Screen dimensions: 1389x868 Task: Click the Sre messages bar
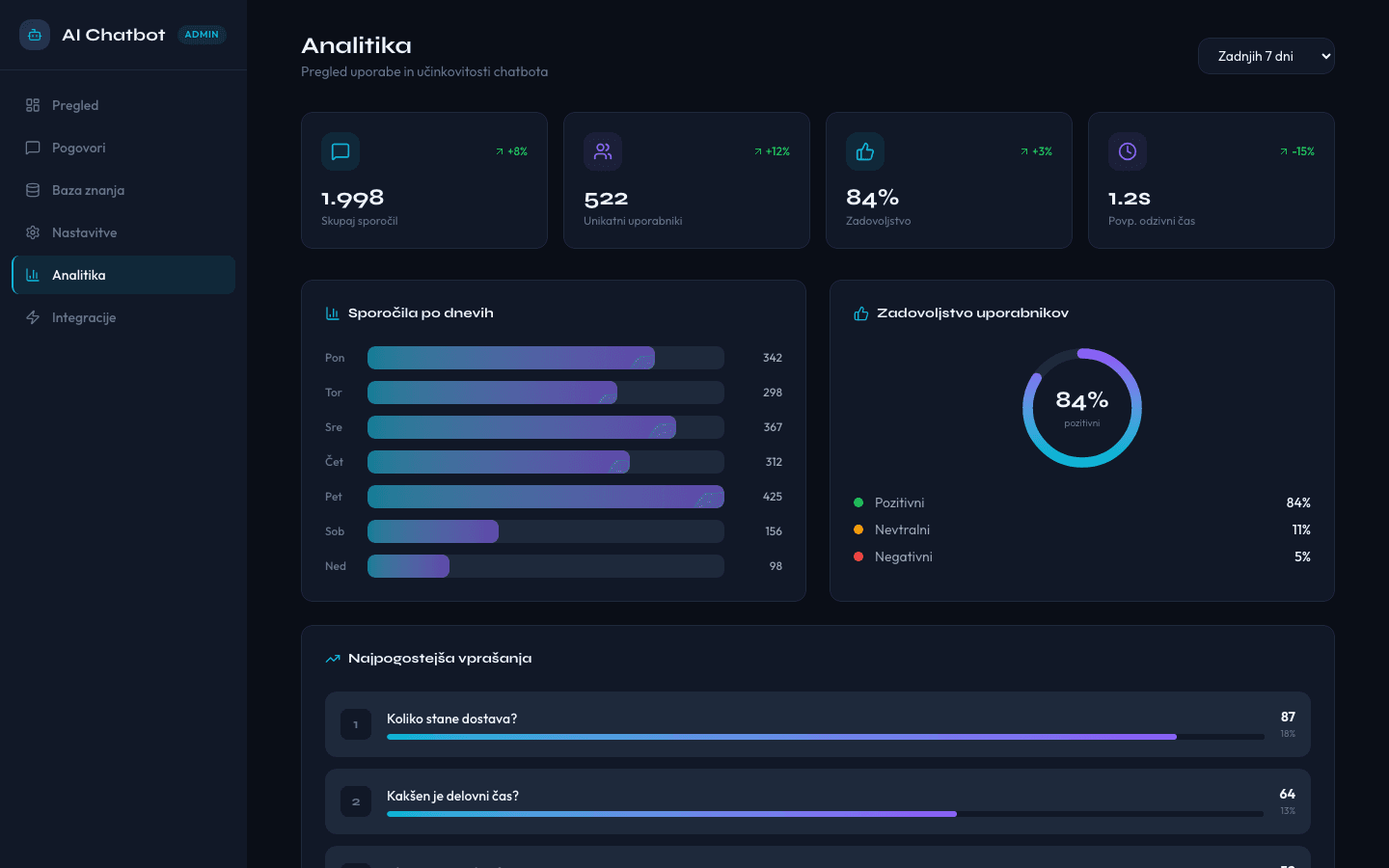522,427
